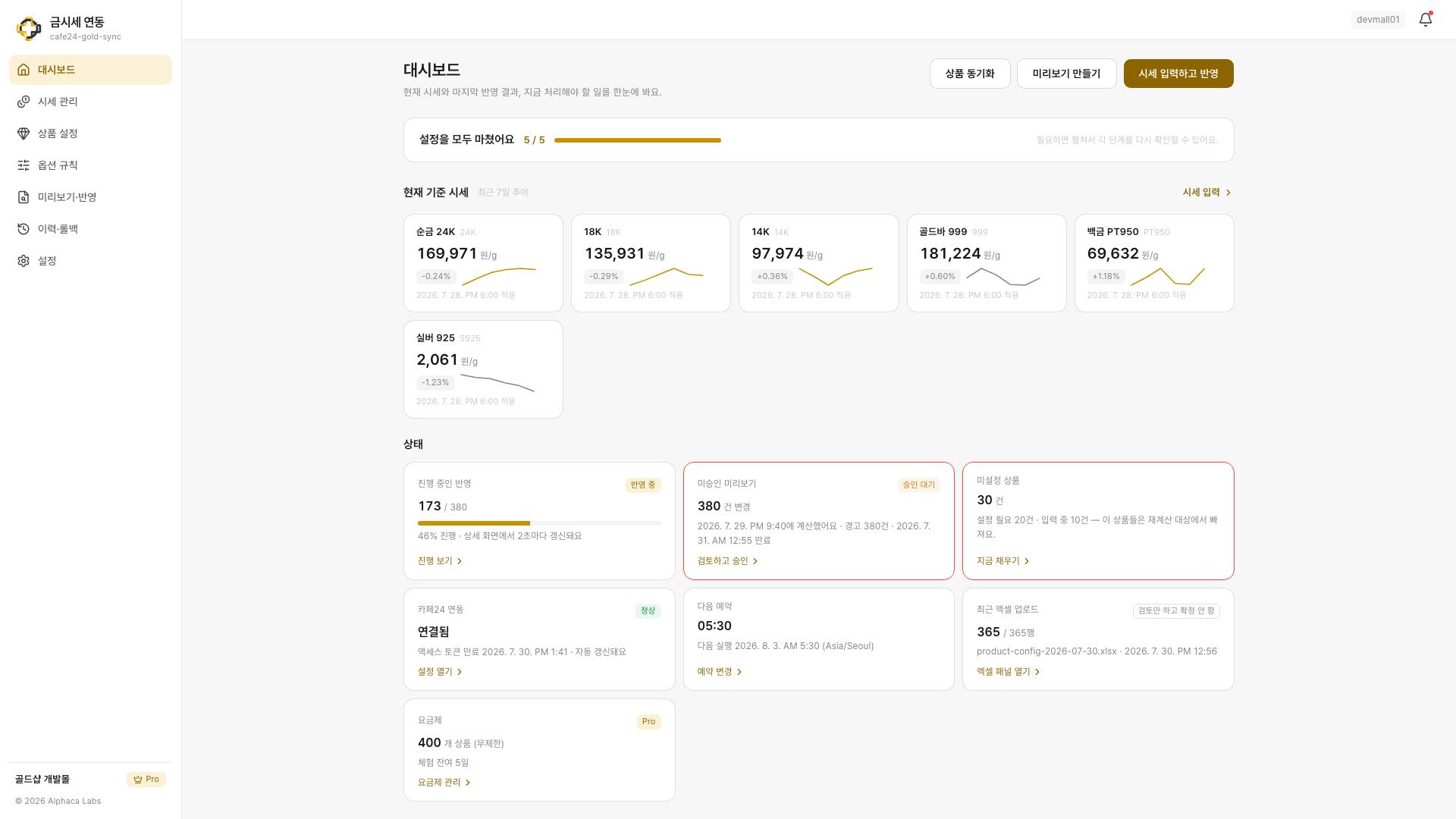Click chevron beside 예약 변경
Viewport: 1456px width, 819px height.
pos(739,672)
